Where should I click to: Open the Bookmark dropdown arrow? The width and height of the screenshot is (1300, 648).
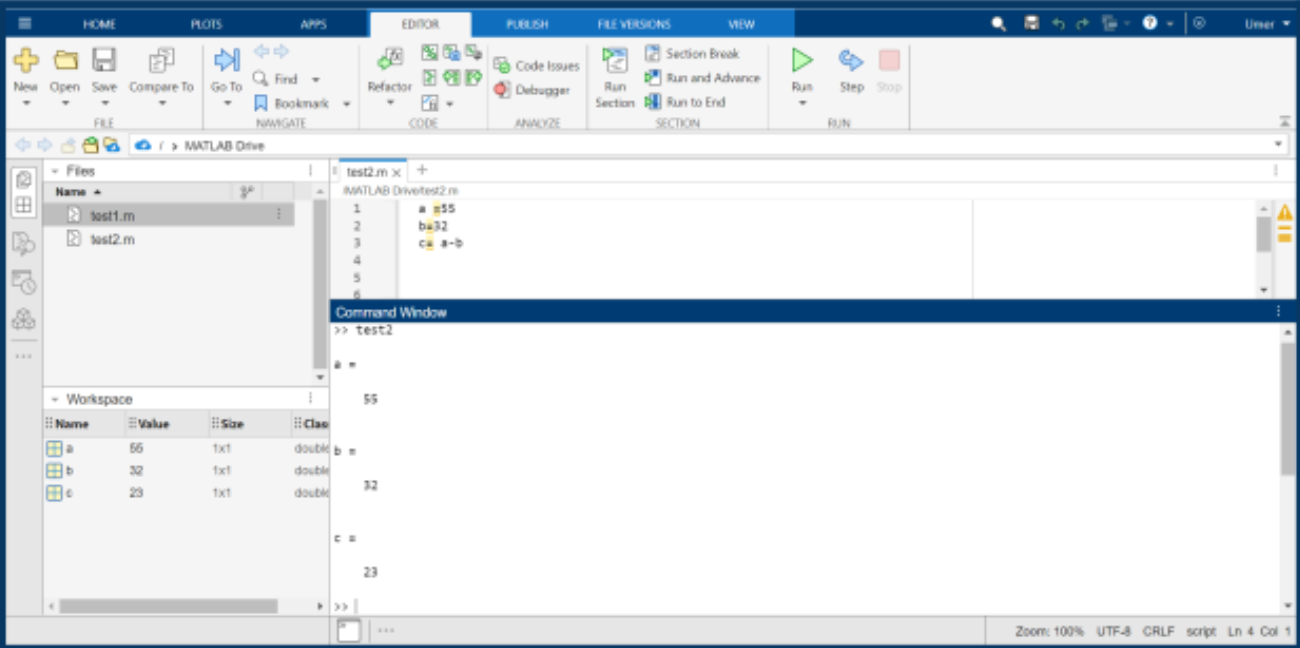346,104
